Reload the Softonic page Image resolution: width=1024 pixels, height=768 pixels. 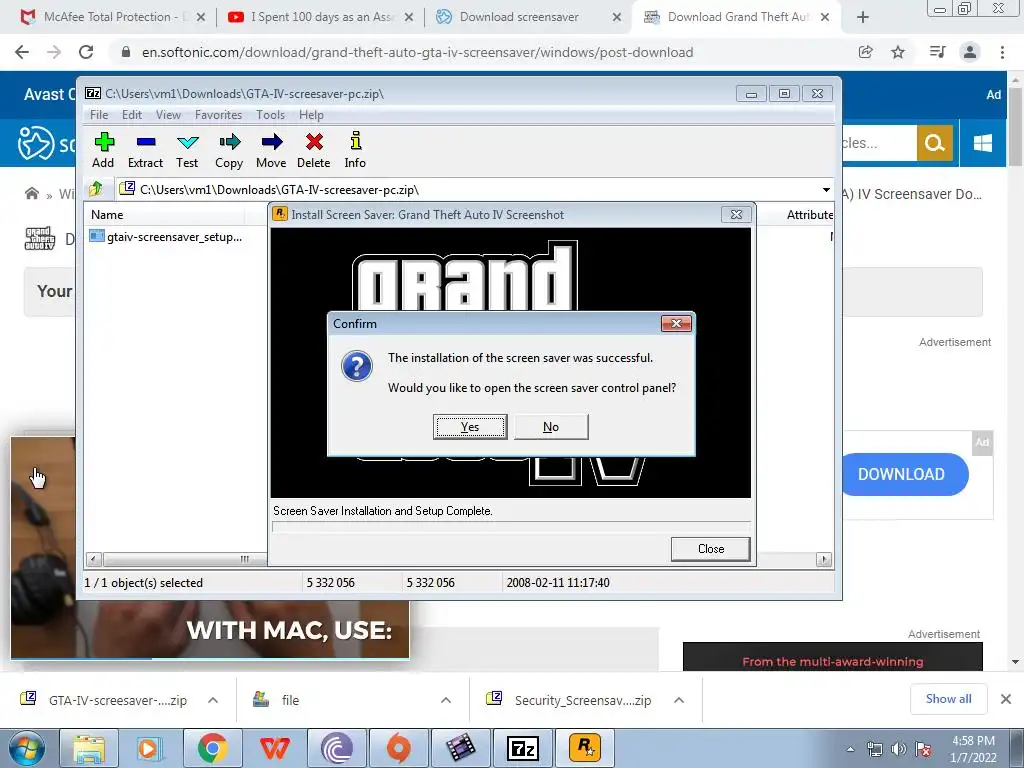pos(86,52)
